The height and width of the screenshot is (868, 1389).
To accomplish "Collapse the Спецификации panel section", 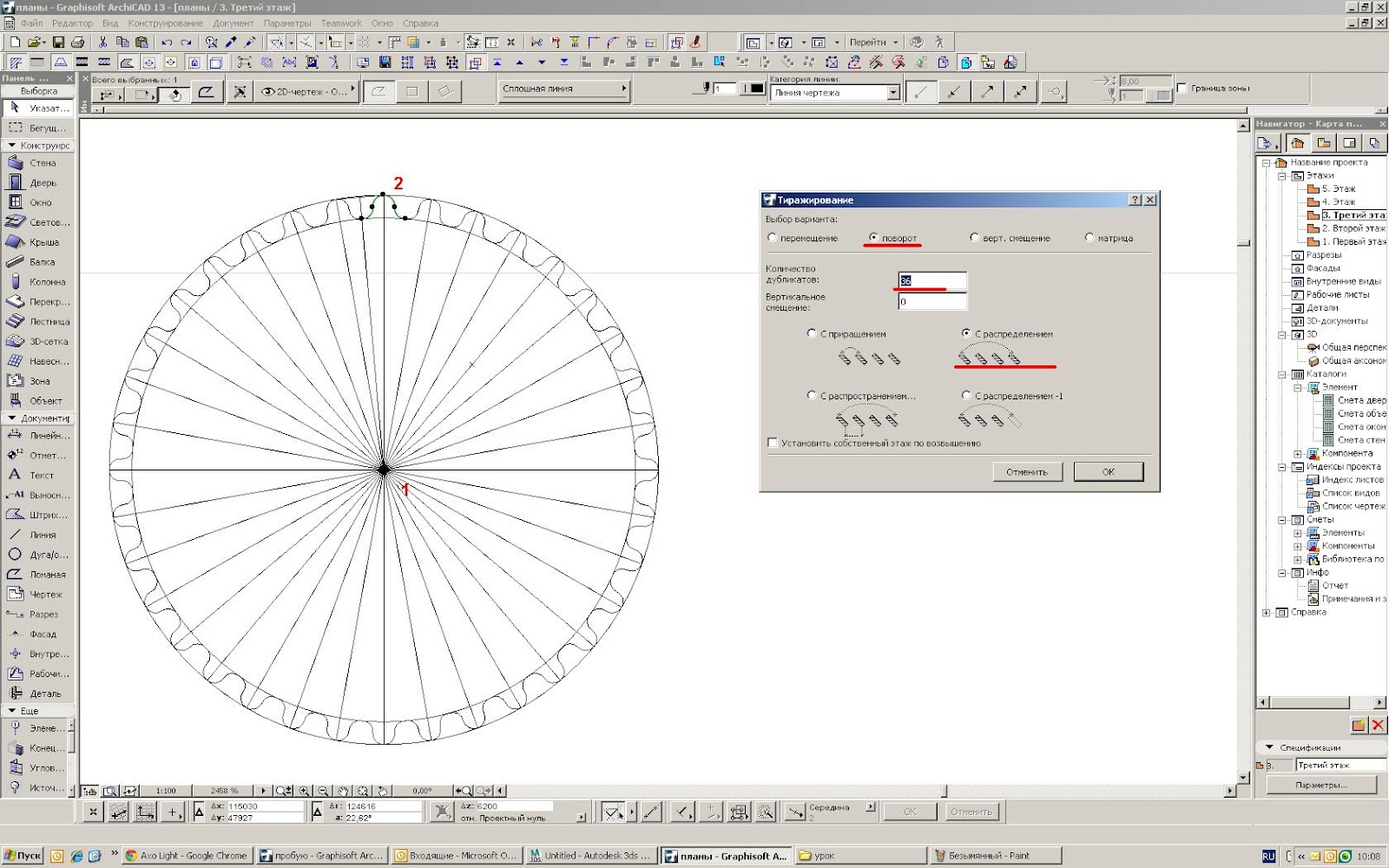I will pos(1270,746).
